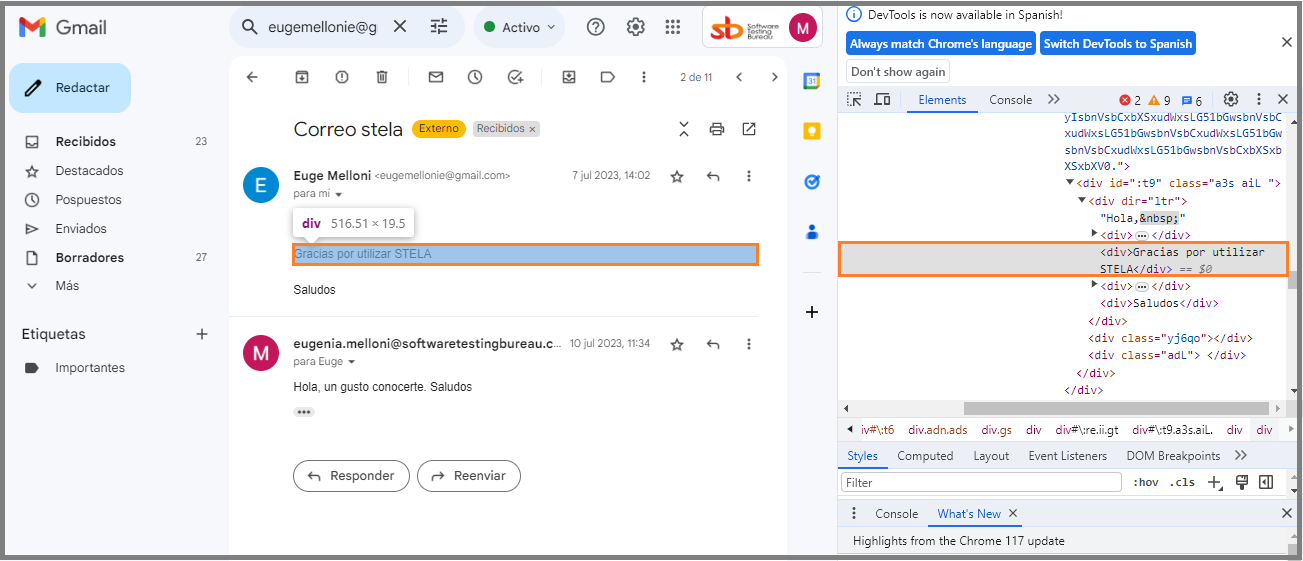This screenshot has height=561, width=1303.
Task: Open the Activo status dropdown
Action: click(519, 27)
